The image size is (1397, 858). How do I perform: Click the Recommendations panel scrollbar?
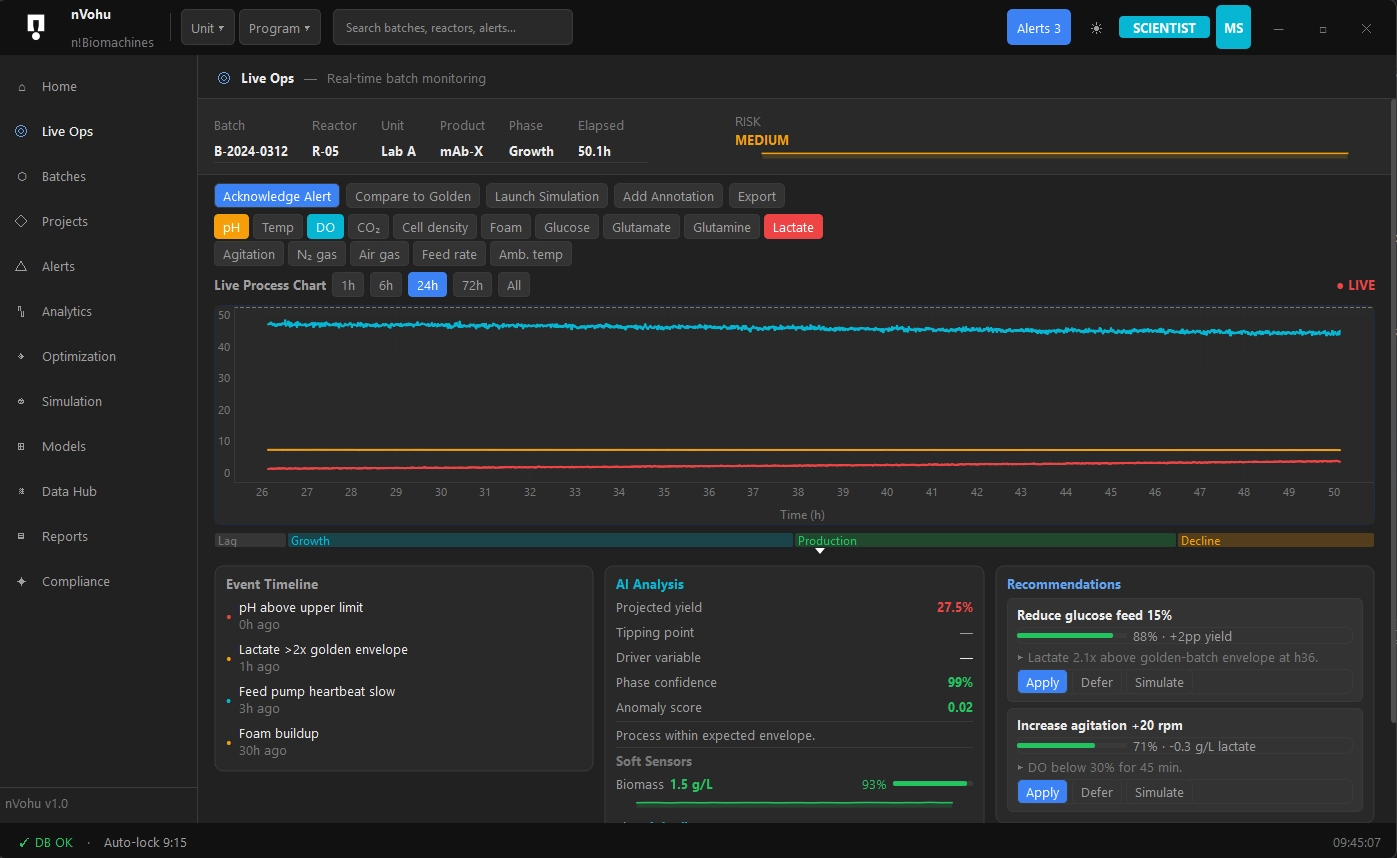tap(1393, 410)
